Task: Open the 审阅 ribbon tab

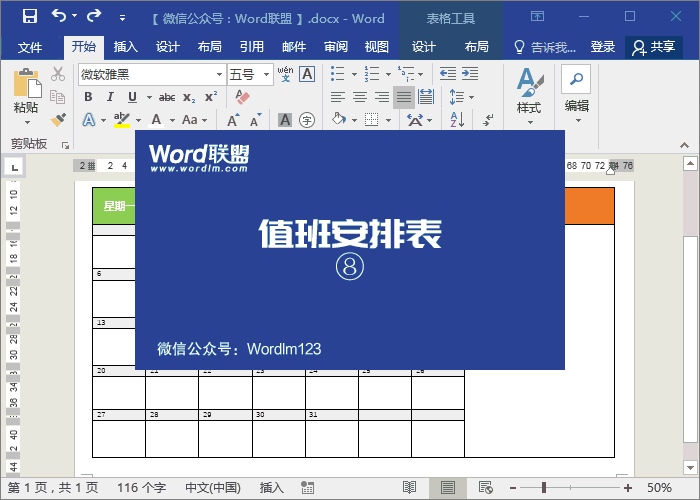Action: (x=336, y=47)
